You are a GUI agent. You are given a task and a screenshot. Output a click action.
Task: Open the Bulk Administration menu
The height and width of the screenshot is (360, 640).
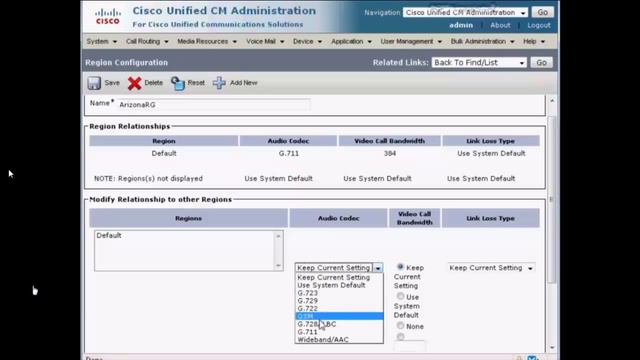coord(482,41)
